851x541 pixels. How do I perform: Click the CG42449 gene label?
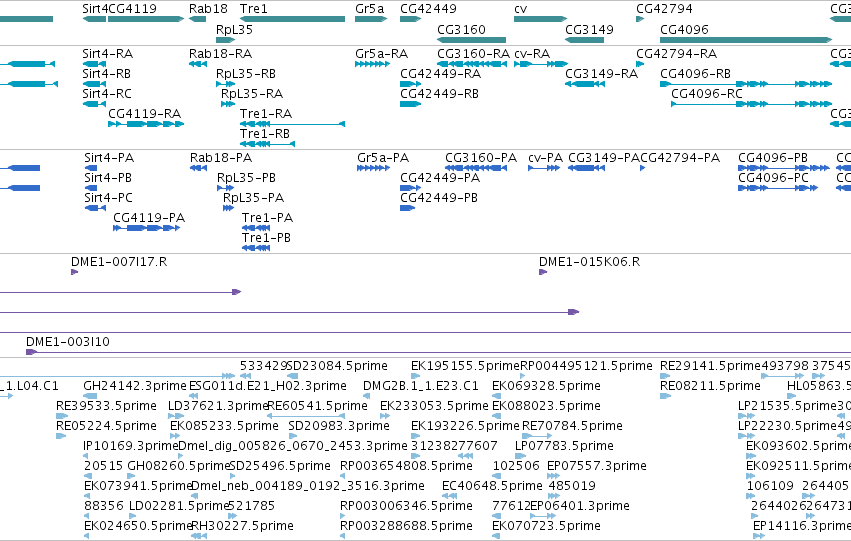pos(428,9)
